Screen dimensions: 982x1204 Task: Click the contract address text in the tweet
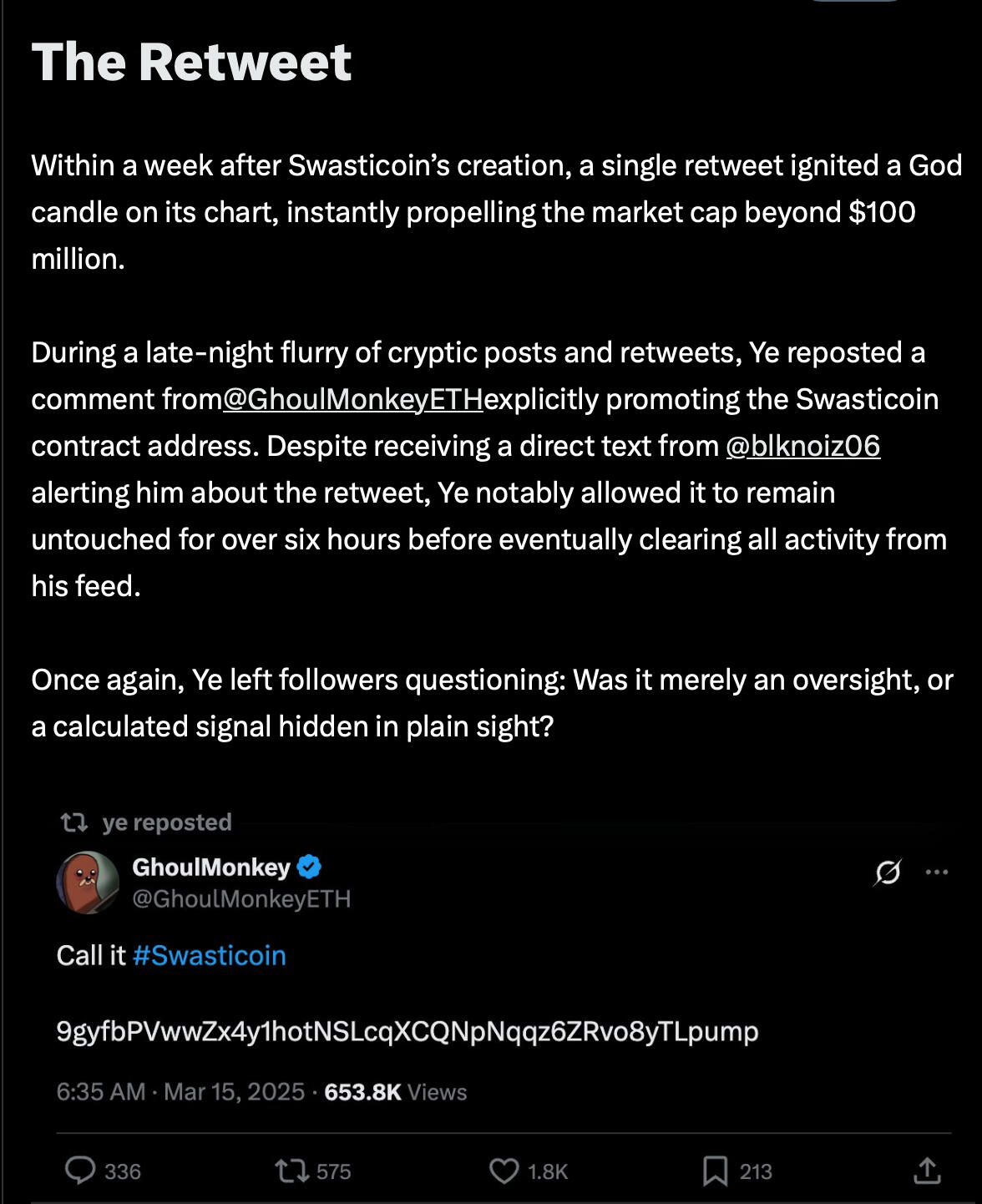[407, 1032]
